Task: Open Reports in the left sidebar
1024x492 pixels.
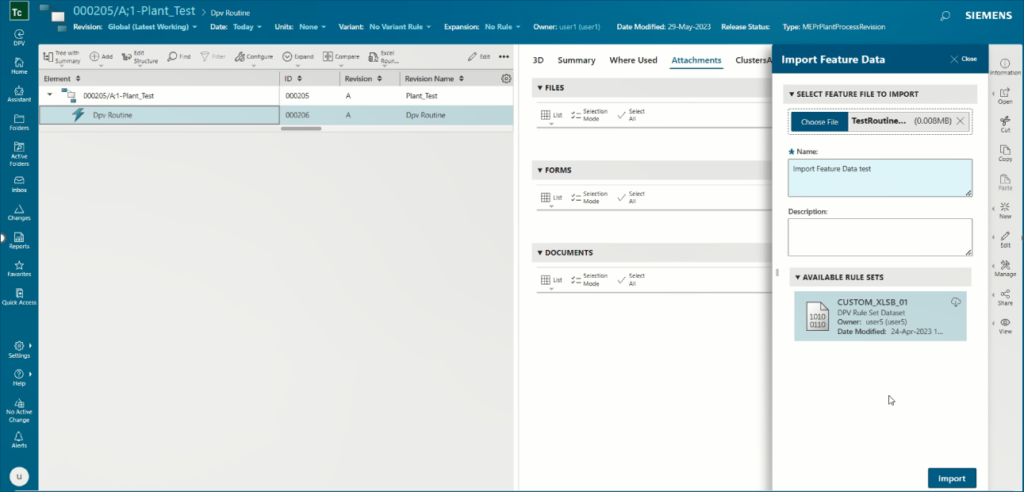Action: pos(19,240)
